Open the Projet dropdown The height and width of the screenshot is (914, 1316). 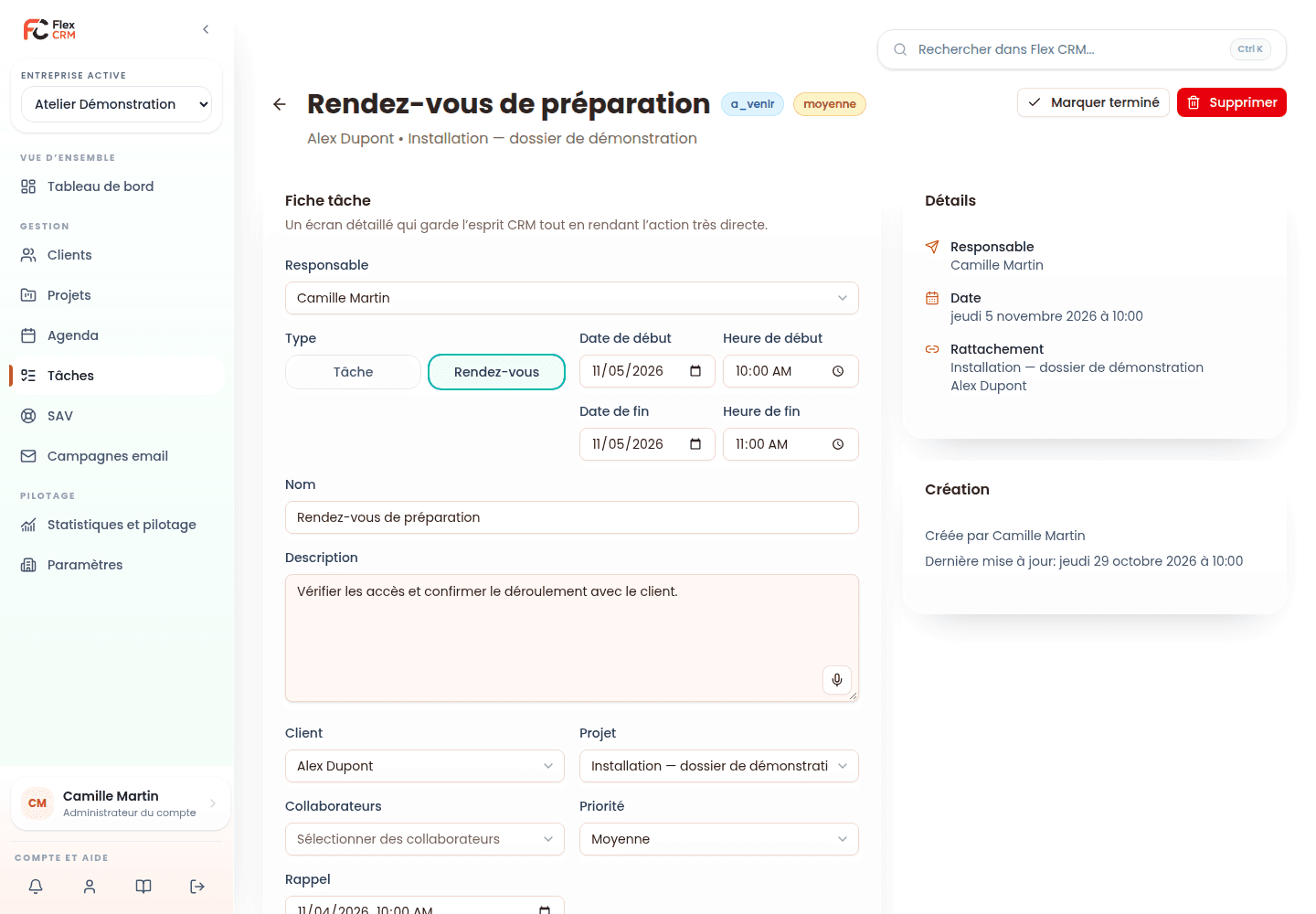coord(719,766)
